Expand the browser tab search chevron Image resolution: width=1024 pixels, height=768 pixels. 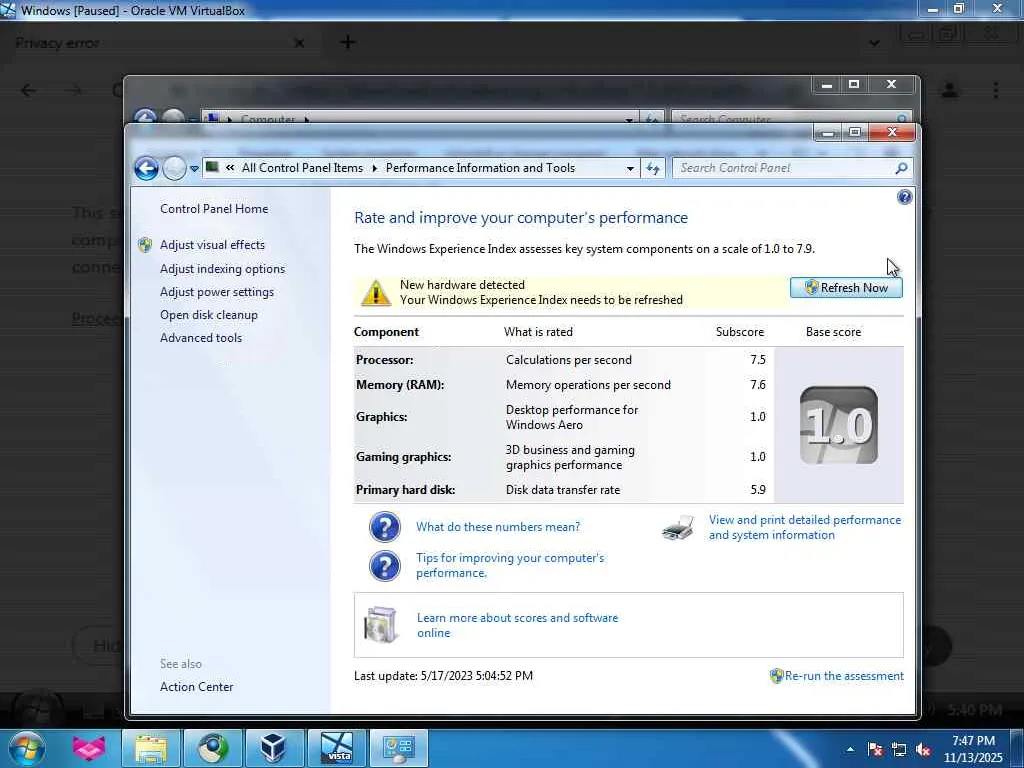coord(874,43)
